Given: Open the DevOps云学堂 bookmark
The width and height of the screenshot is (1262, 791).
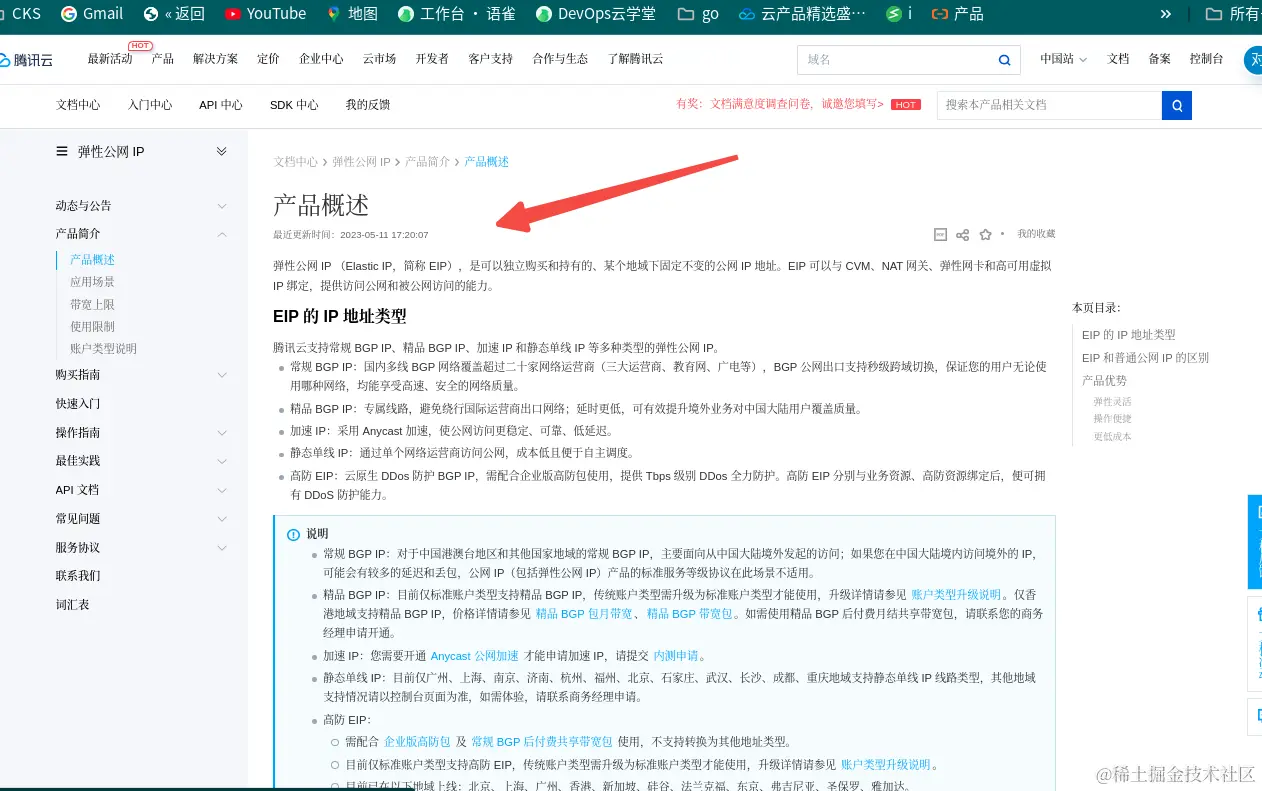Looking at the screenshot, I should 596,14.
